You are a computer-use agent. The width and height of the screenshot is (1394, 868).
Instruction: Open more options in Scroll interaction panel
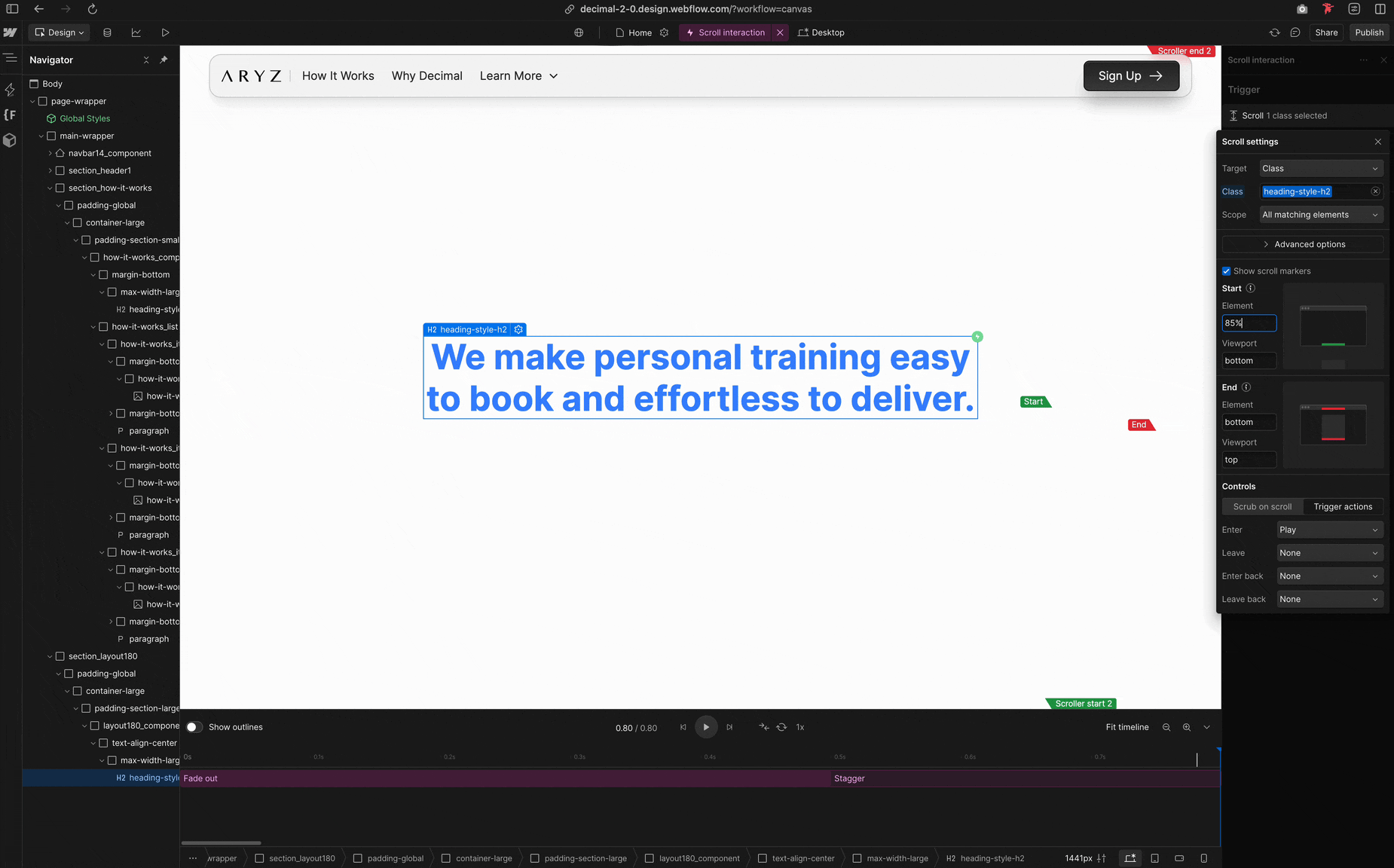click(x=1364, y=60)
